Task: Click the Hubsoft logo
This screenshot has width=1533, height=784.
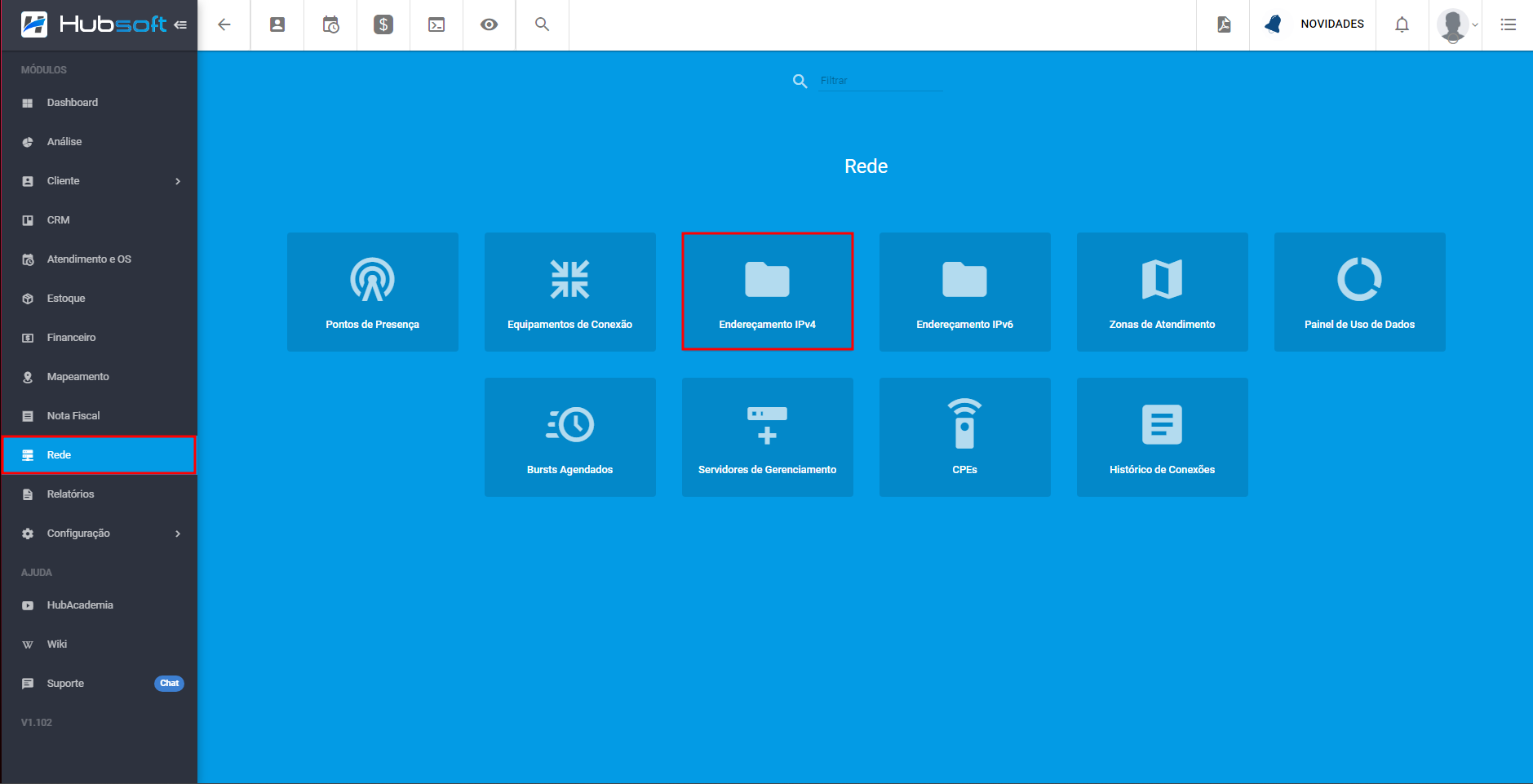Action: 94,24
